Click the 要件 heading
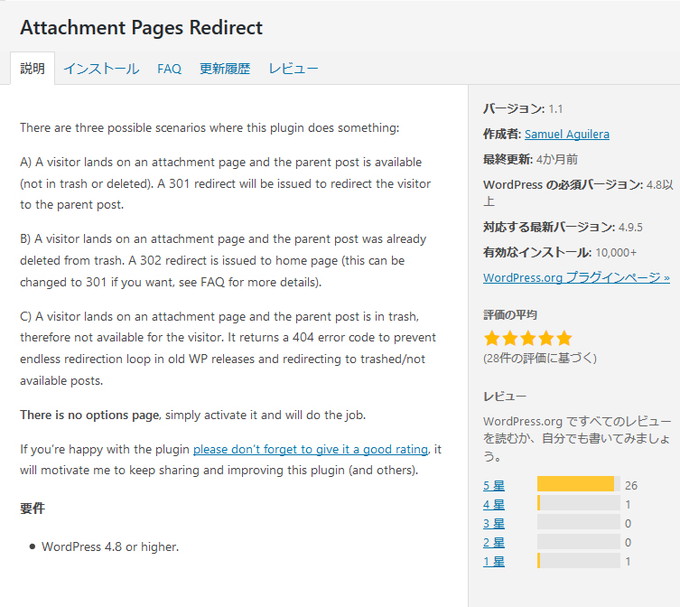The width and height of the screenshot is (680, 607). (32, 508)
